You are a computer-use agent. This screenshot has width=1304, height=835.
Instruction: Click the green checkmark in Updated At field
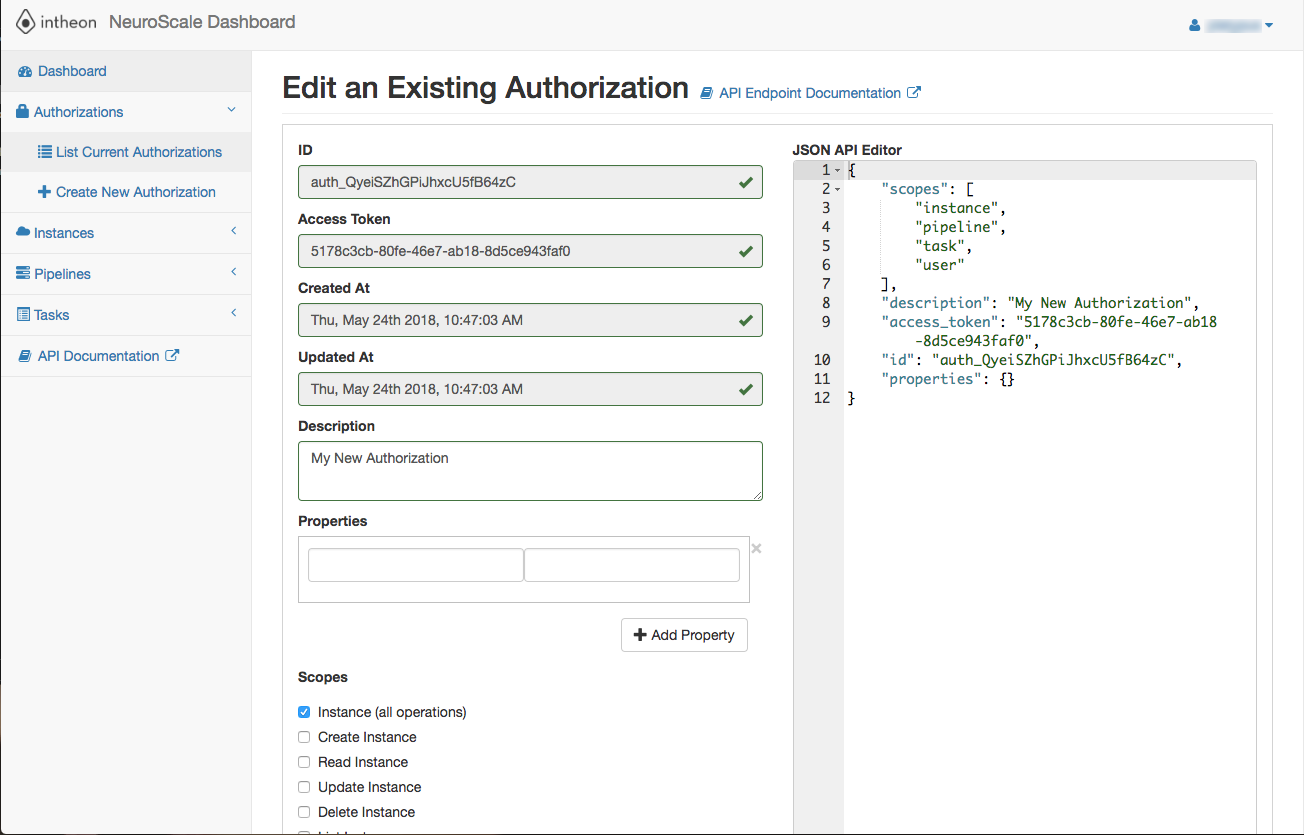[745, 389]
